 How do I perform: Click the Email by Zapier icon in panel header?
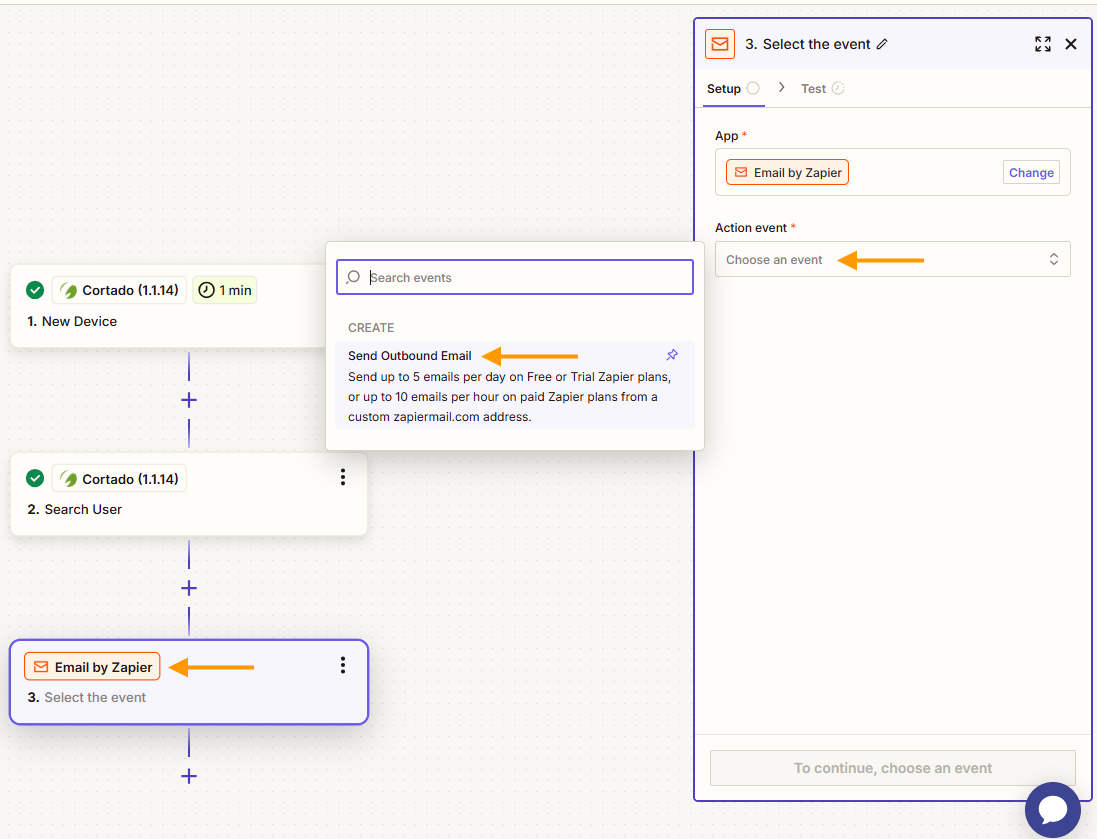pyautogui.click(x=719, y=44)
